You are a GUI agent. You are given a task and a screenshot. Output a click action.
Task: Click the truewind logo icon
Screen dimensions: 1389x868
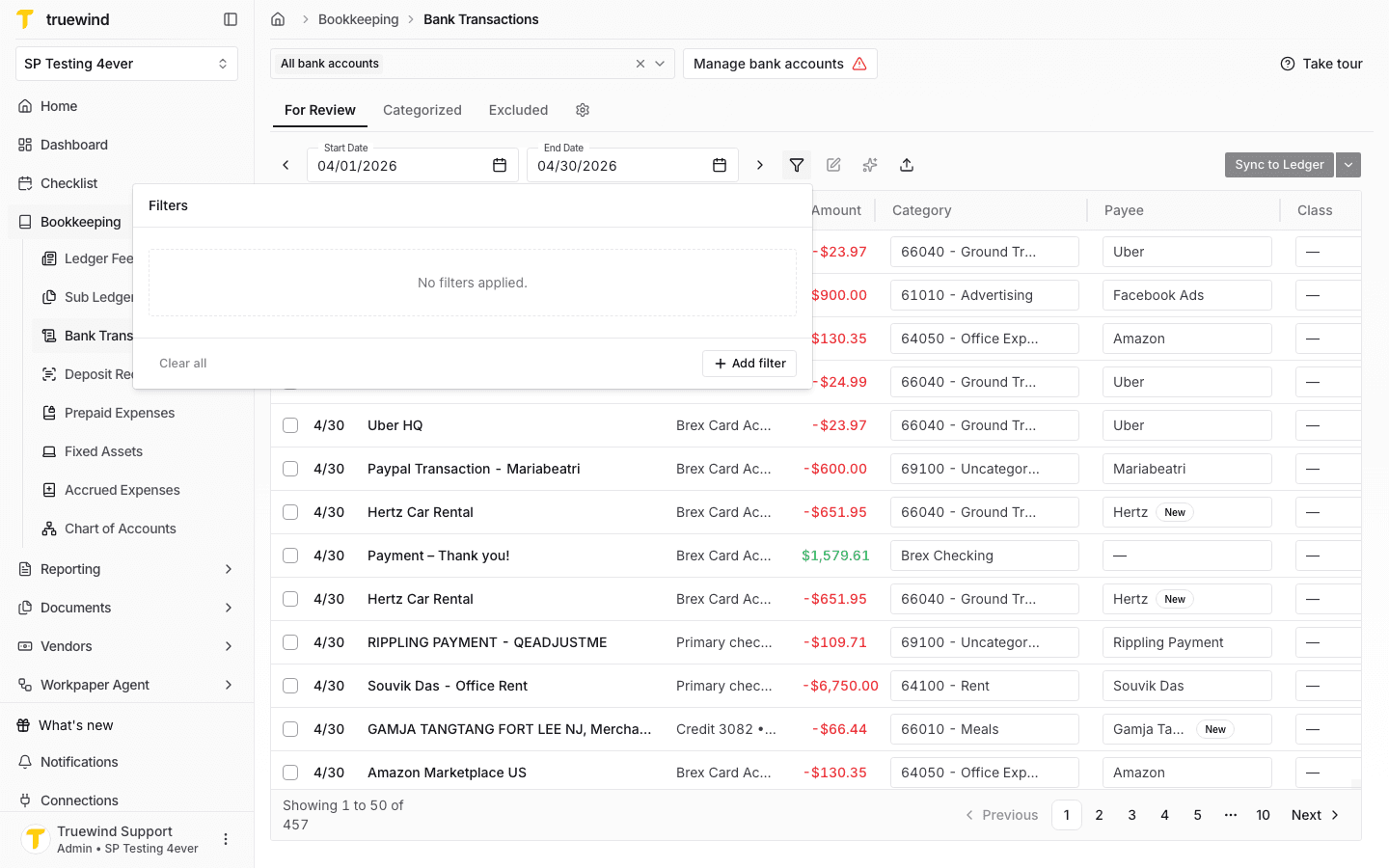(x=25, y=19)
